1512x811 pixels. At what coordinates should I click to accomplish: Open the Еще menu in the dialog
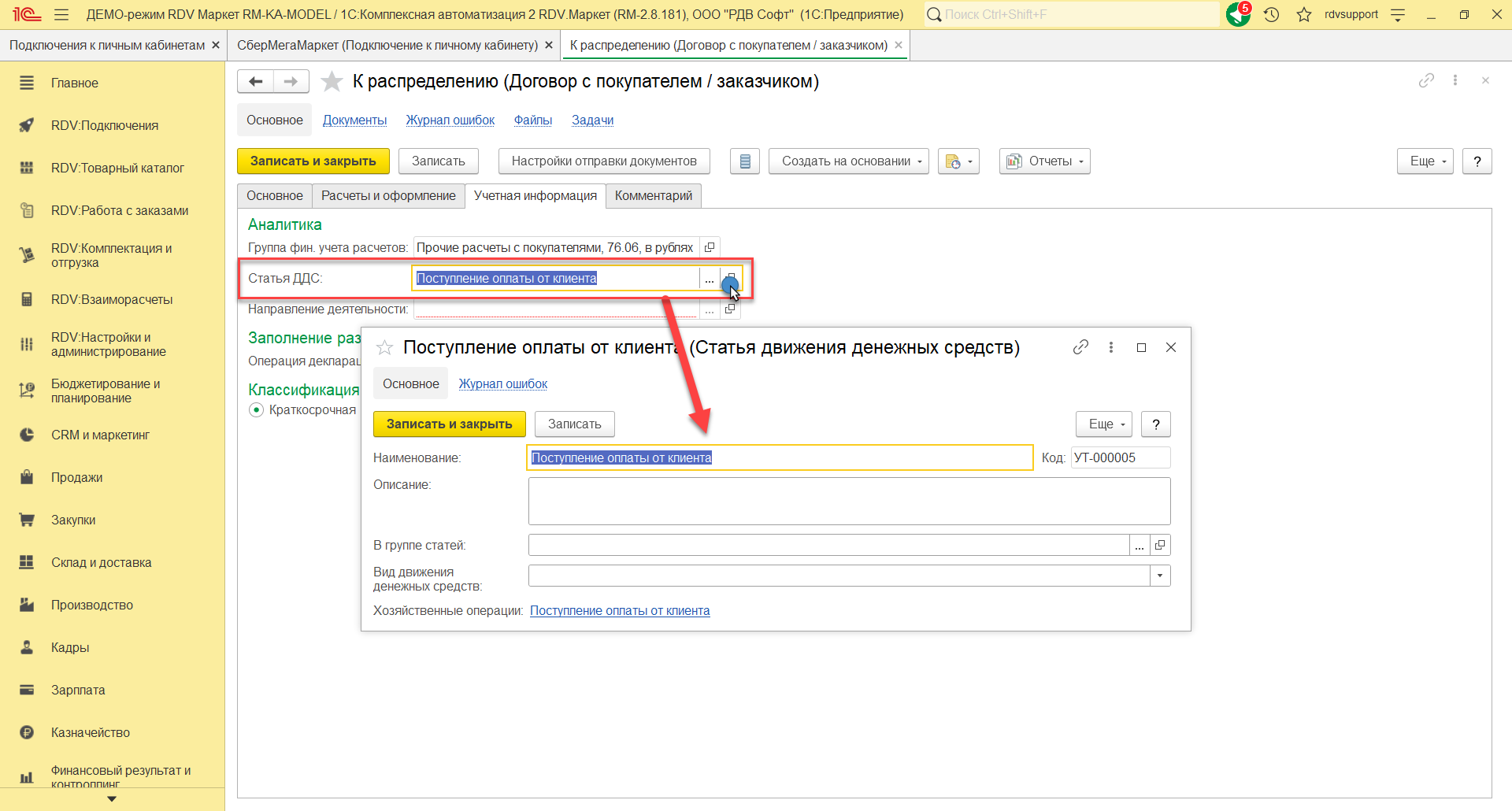1103,424
